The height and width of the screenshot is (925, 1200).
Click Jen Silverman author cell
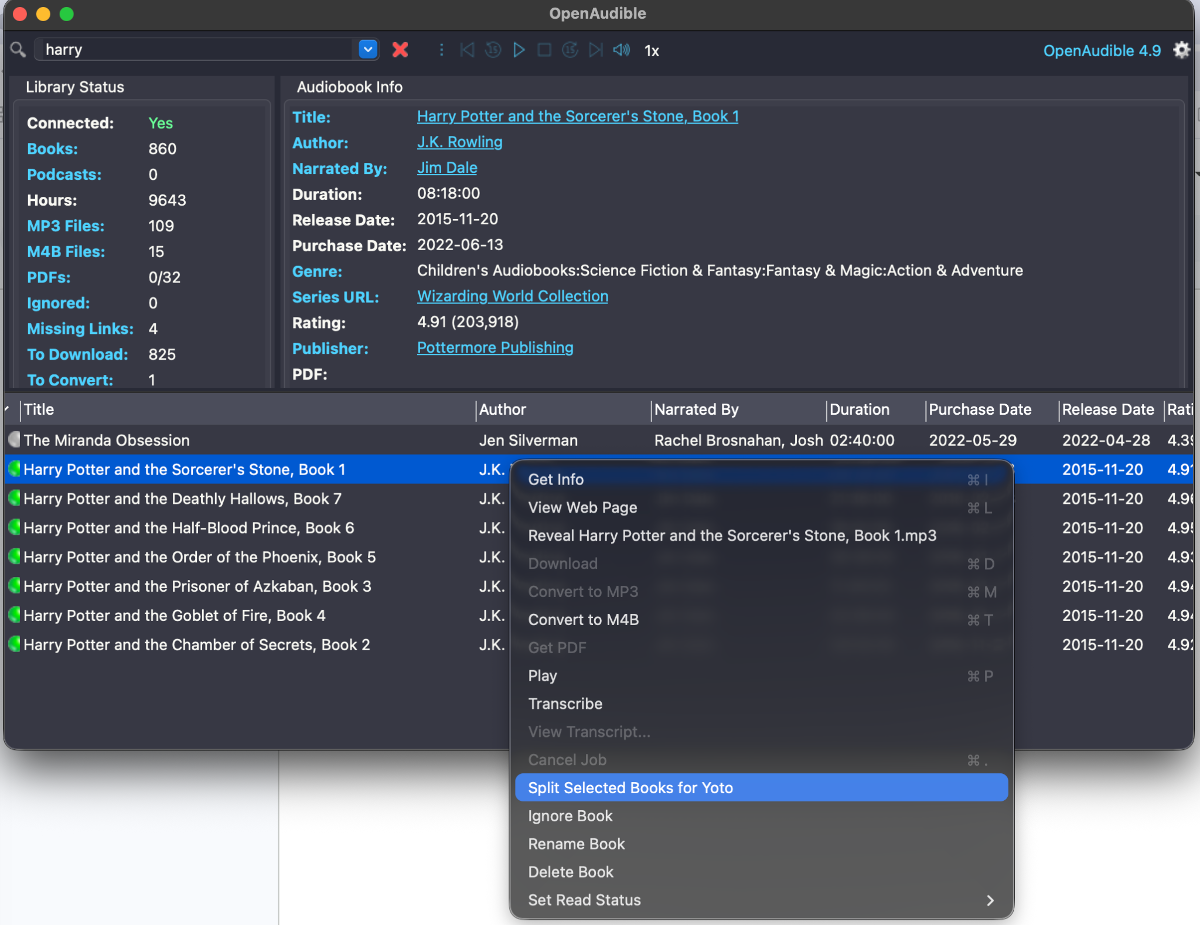point(528,440)
